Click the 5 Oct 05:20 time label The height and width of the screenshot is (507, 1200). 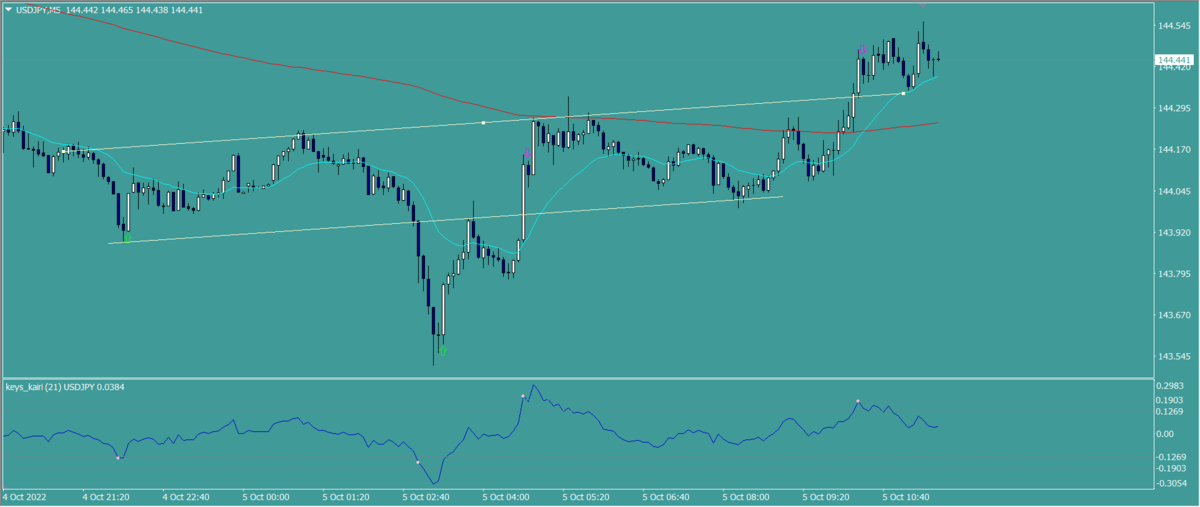tap(585, 496)
